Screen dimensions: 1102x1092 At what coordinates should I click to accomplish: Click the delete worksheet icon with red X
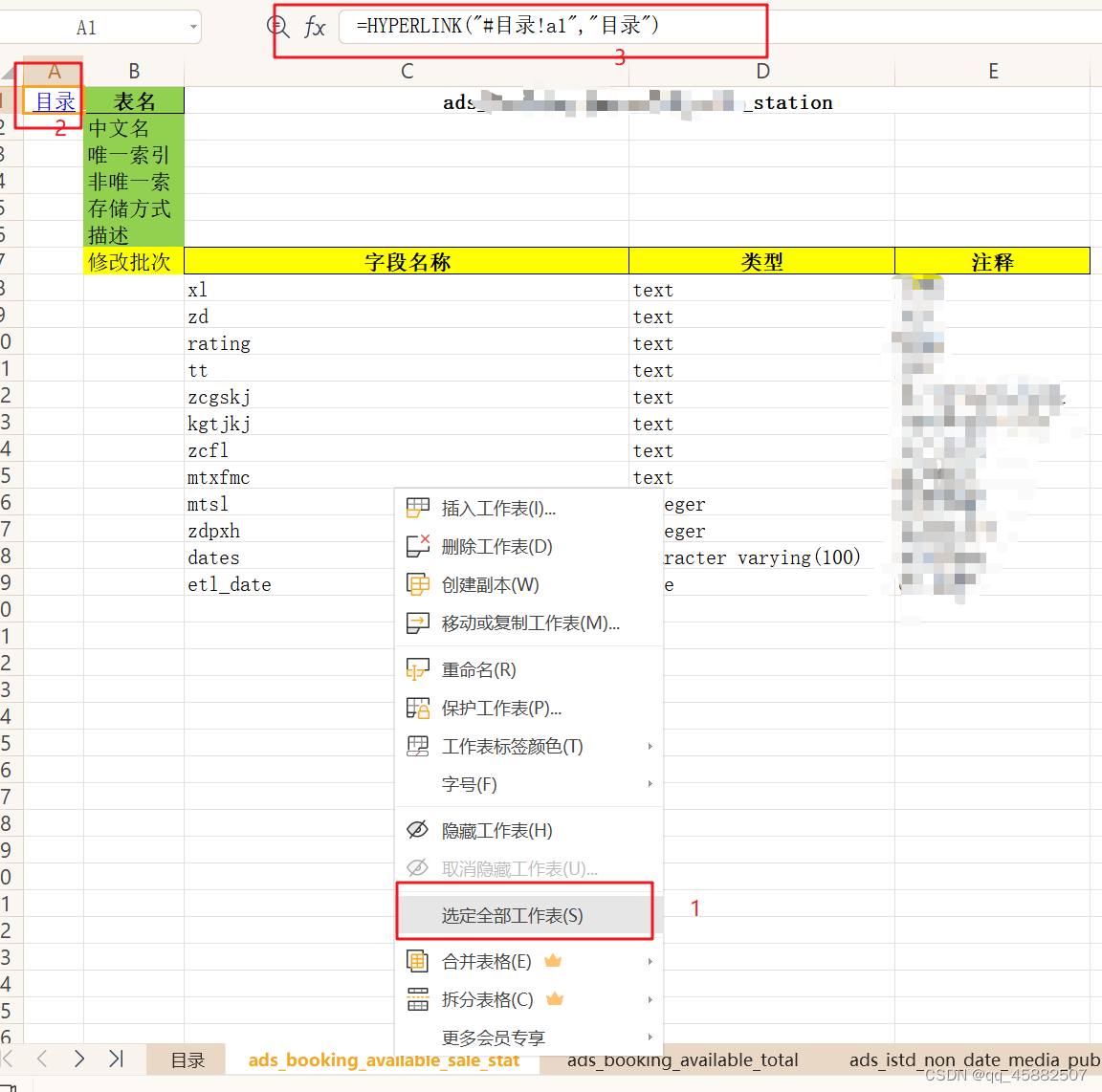tap(418, 547)
